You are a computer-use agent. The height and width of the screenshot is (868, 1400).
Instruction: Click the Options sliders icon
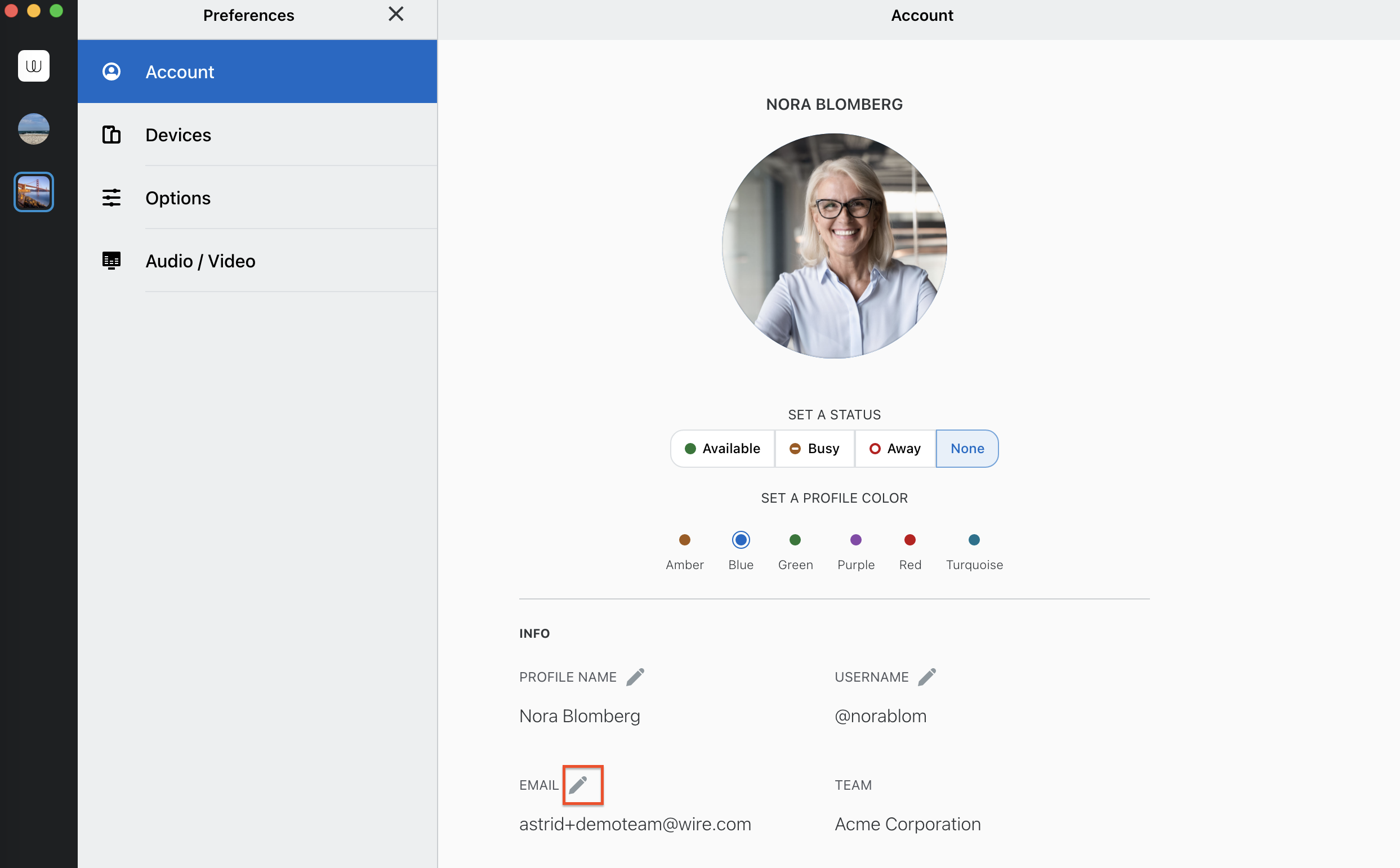[x=112, y=198]
